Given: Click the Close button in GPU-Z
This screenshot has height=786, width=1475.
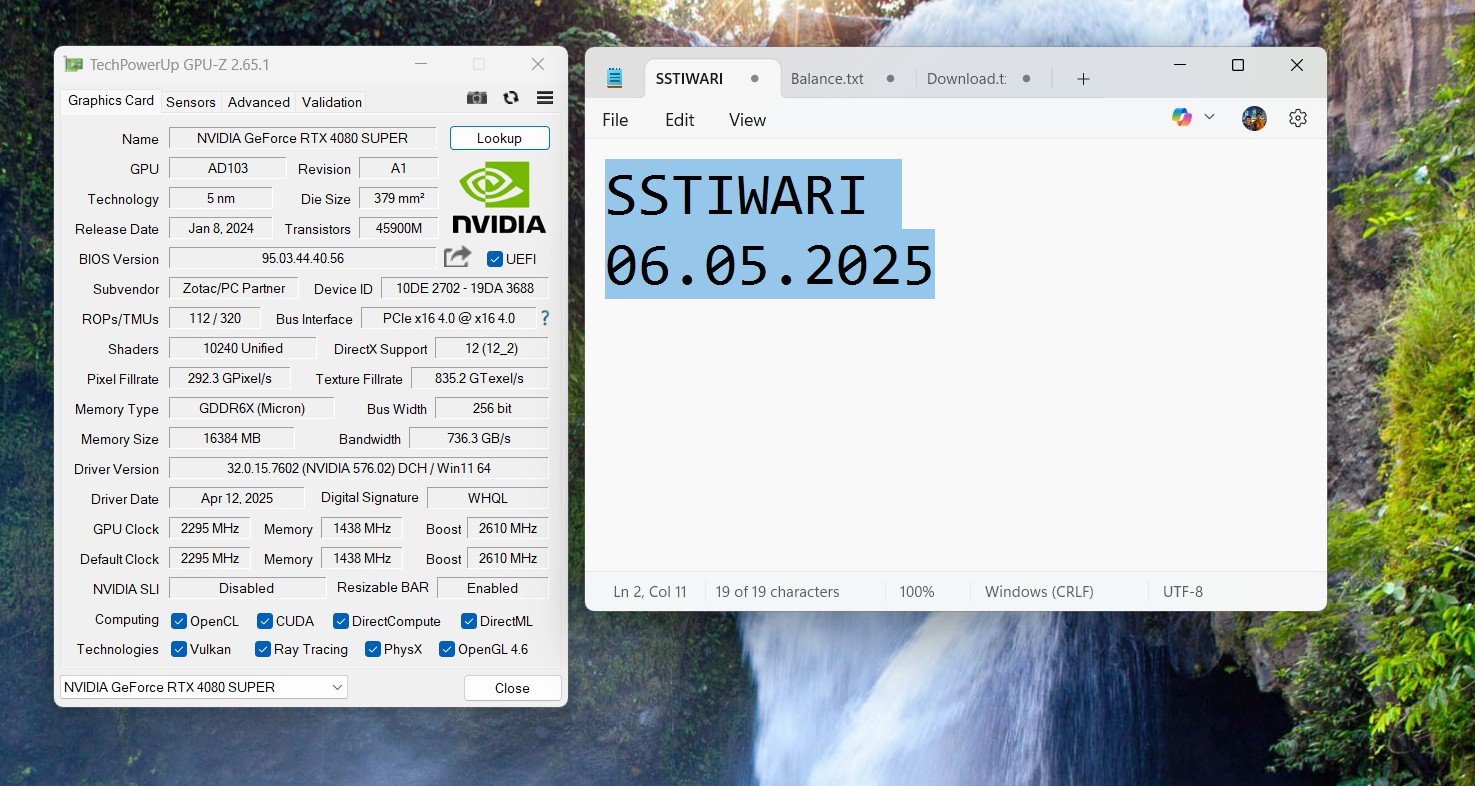Looking at the screenshot, I should click(x=512, y=688).
